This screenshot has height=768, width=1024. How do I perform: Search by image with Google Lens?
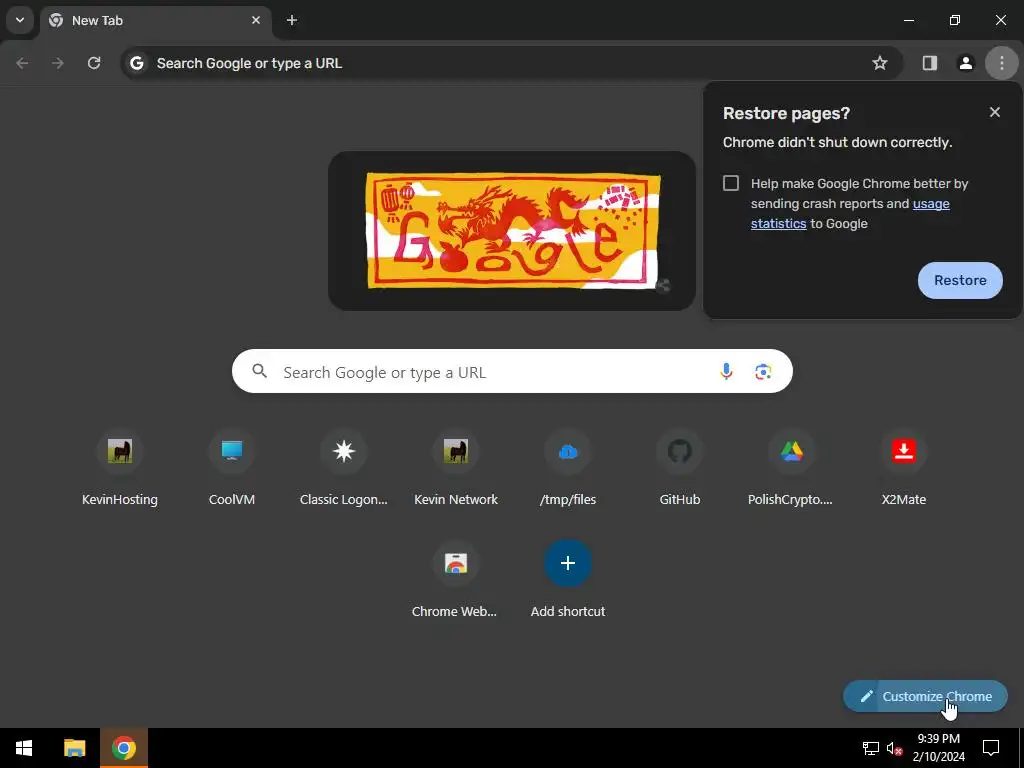click(763, 372)
